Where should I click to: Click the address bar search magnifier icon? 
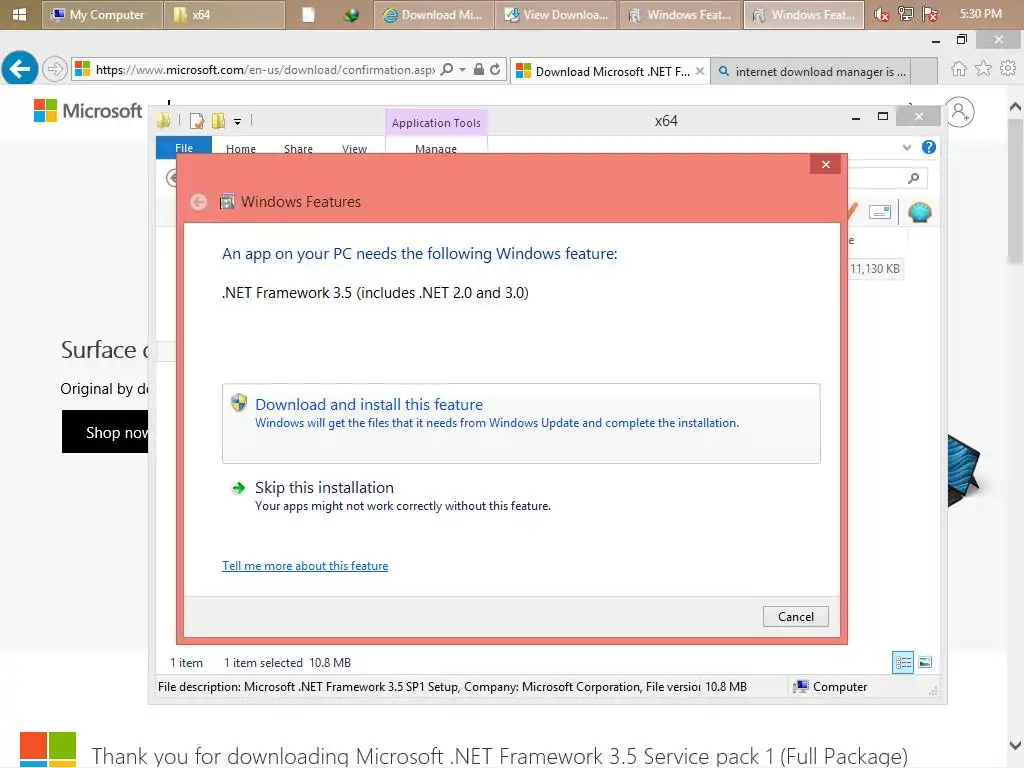tap(447, 69)
